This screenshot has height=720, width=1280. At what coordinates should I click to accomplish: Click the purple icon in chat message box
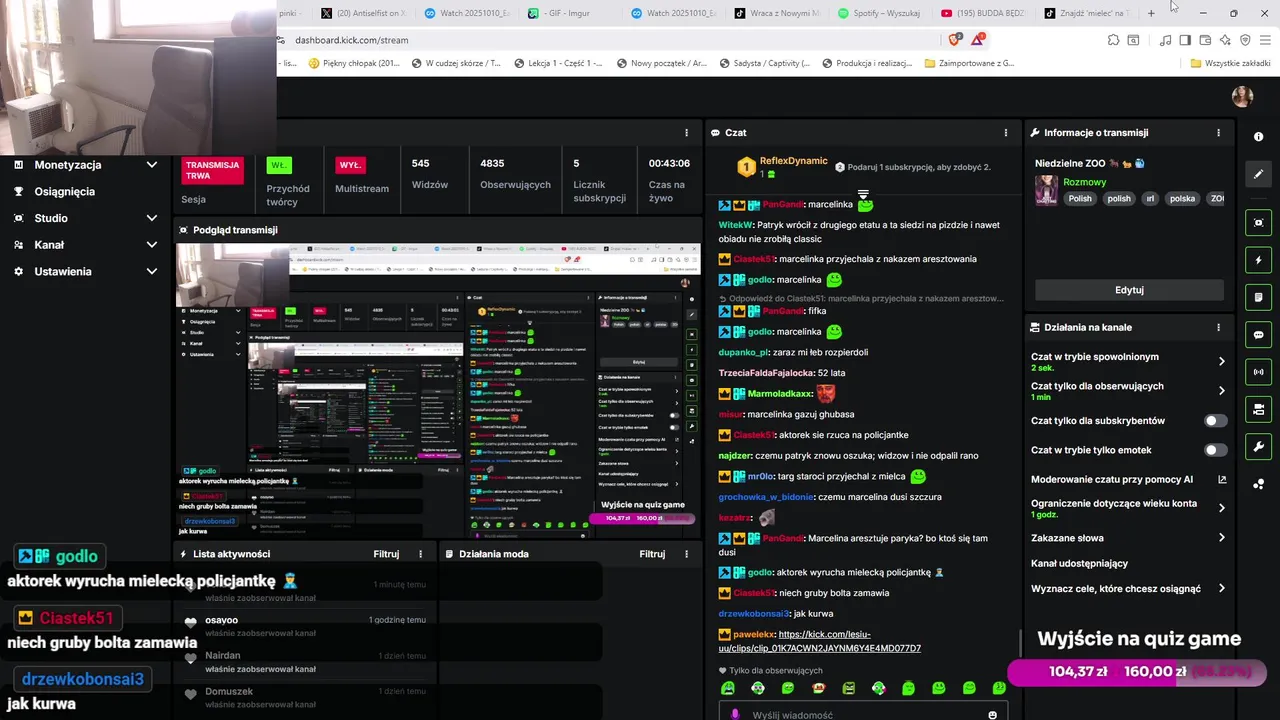(x=735, y=714)
